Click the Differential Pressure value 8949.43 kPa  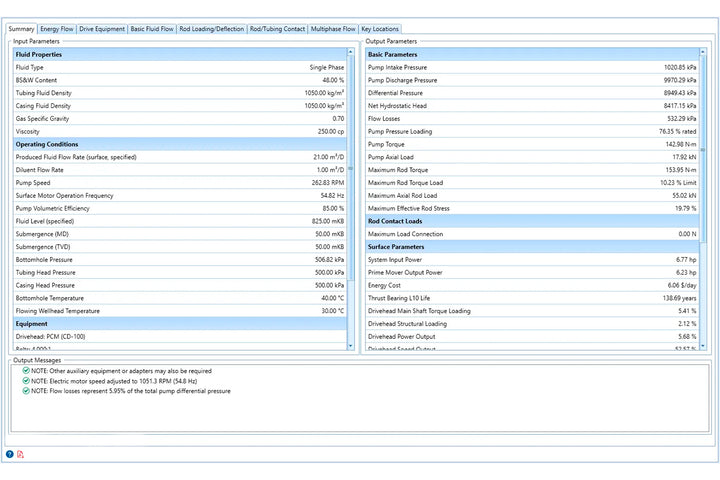click(680, 93)
